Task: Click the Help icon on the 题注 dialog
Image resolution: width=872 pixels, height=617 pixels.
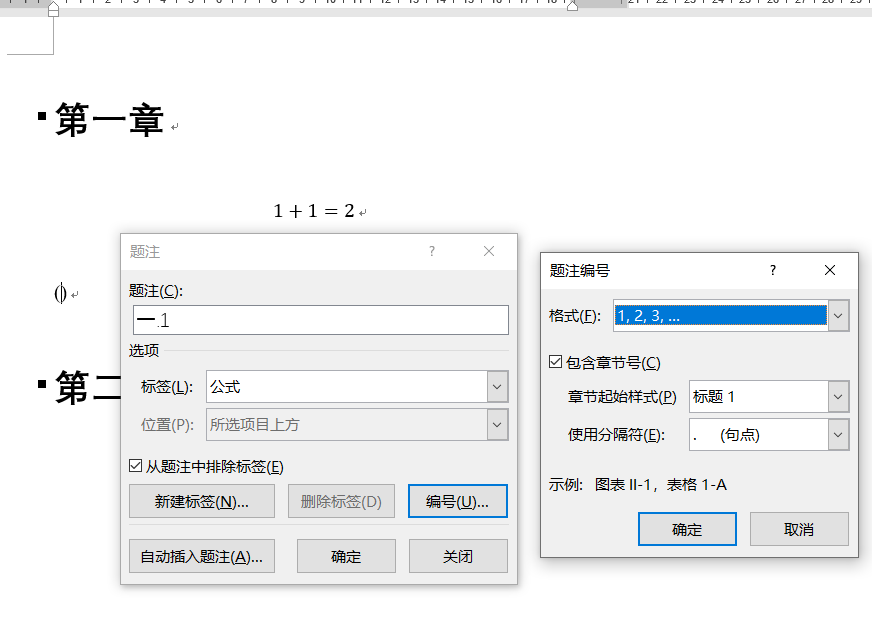Action: [431, 251]
